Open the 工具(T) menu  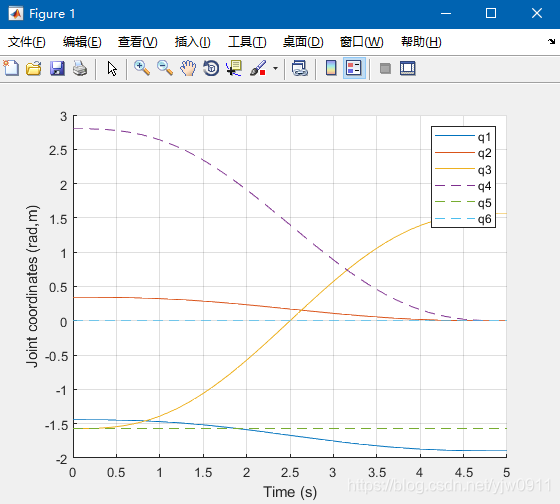click(x=247, y=42)
